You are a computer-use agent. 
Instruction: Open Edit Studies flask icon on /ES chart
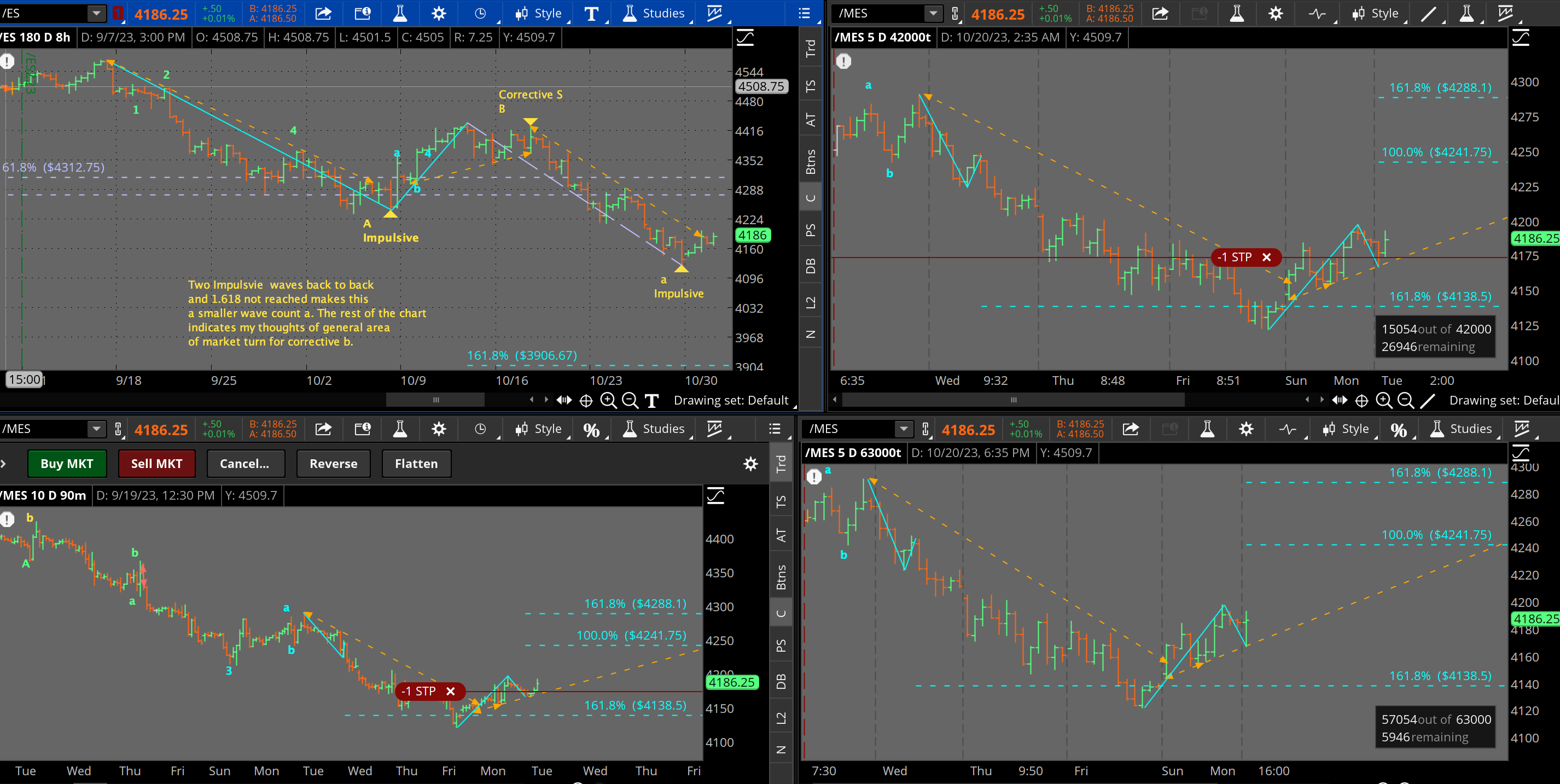400,13
